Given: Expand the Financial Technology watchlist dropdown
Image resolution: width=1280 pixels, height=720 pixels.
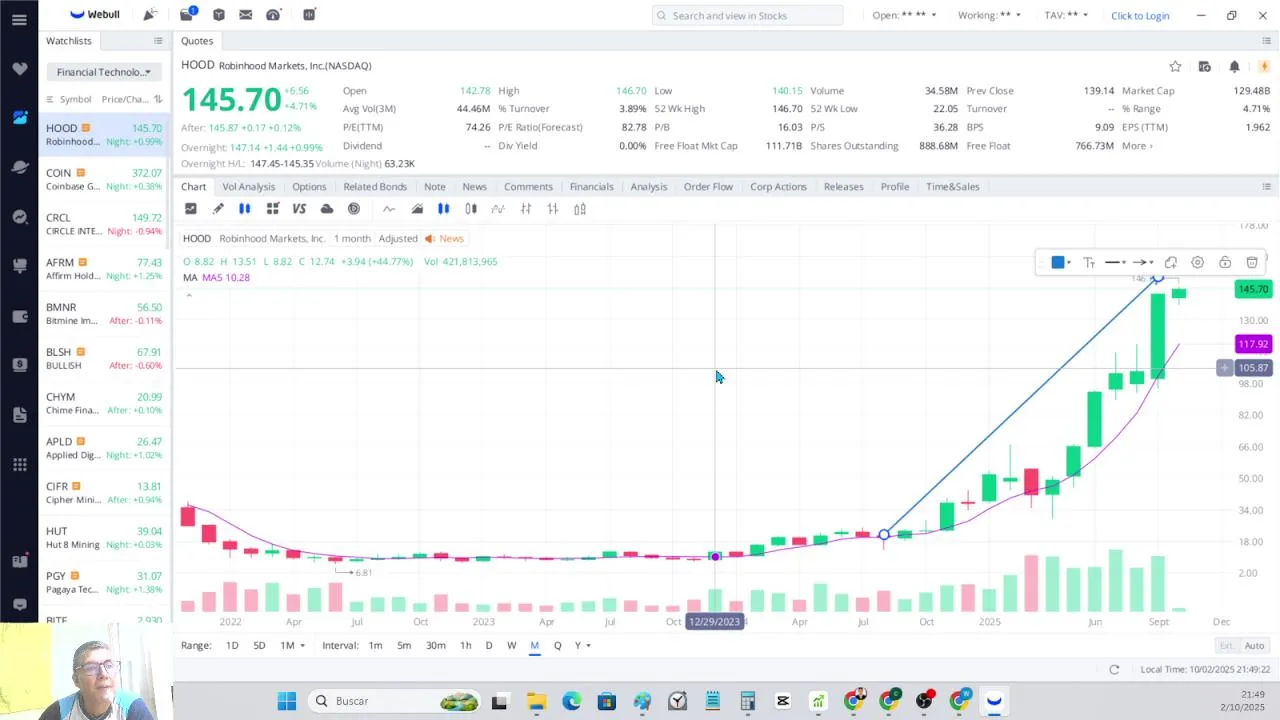Looking at the screenshot, I should (104, 72).
